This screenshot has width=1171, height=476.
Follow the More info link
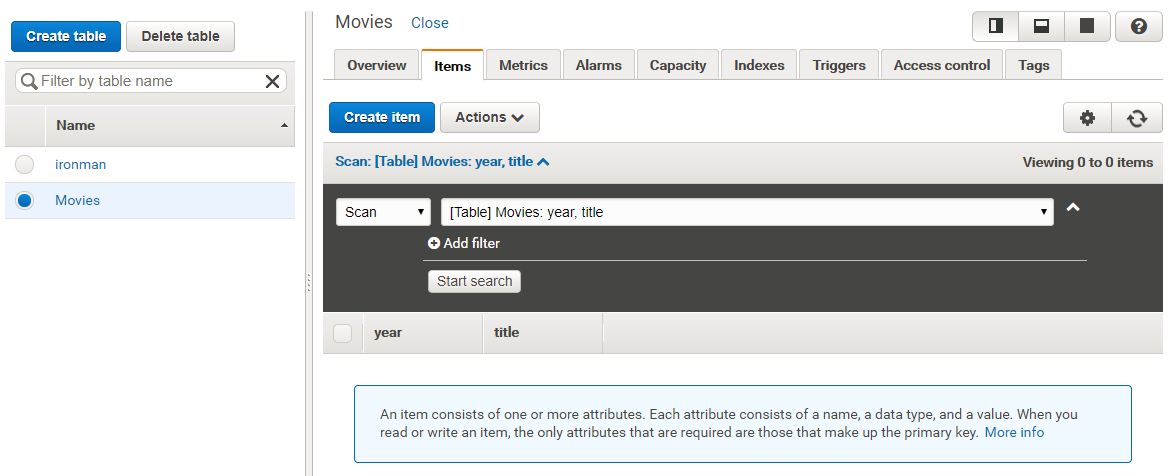coord(1014,432)
